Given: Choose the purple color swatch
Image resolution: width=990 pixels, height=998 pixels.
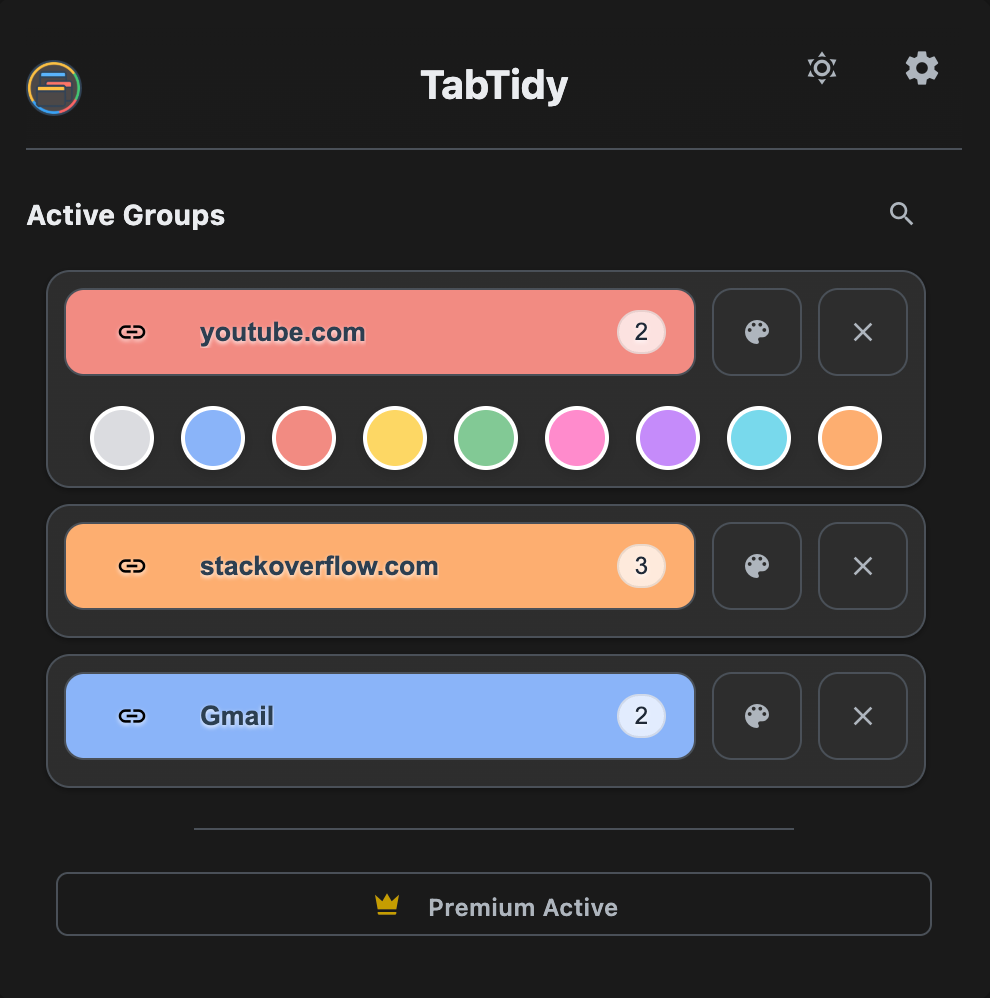Looking at the screenshot, I should 668,438.
